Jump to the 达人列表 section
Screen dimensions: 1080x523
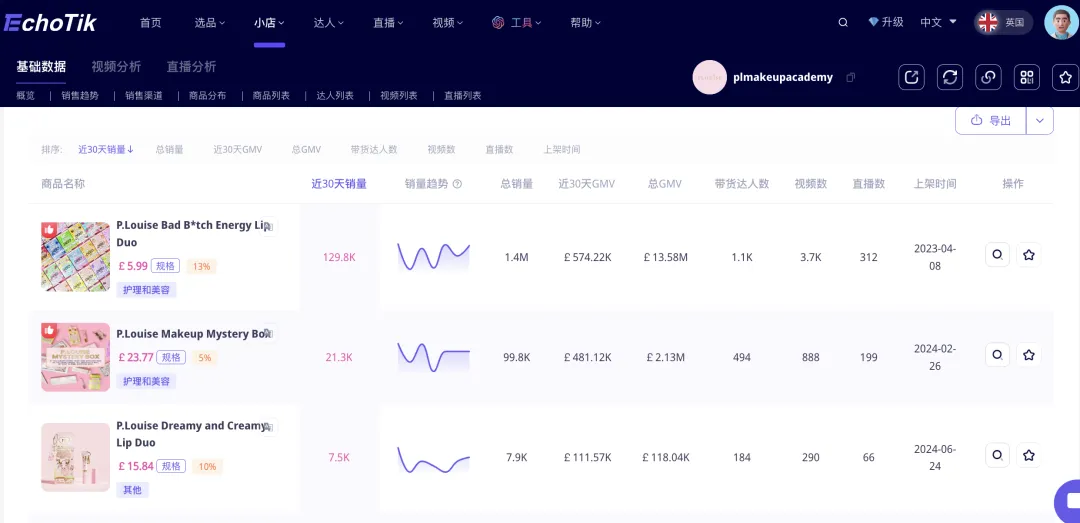coord(335,96)
